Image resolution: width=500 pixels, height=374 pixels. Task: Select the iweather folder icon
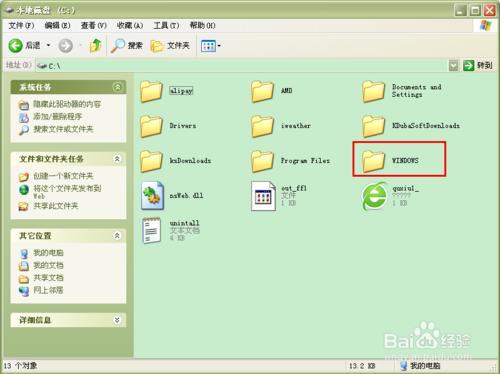point(262,126)
